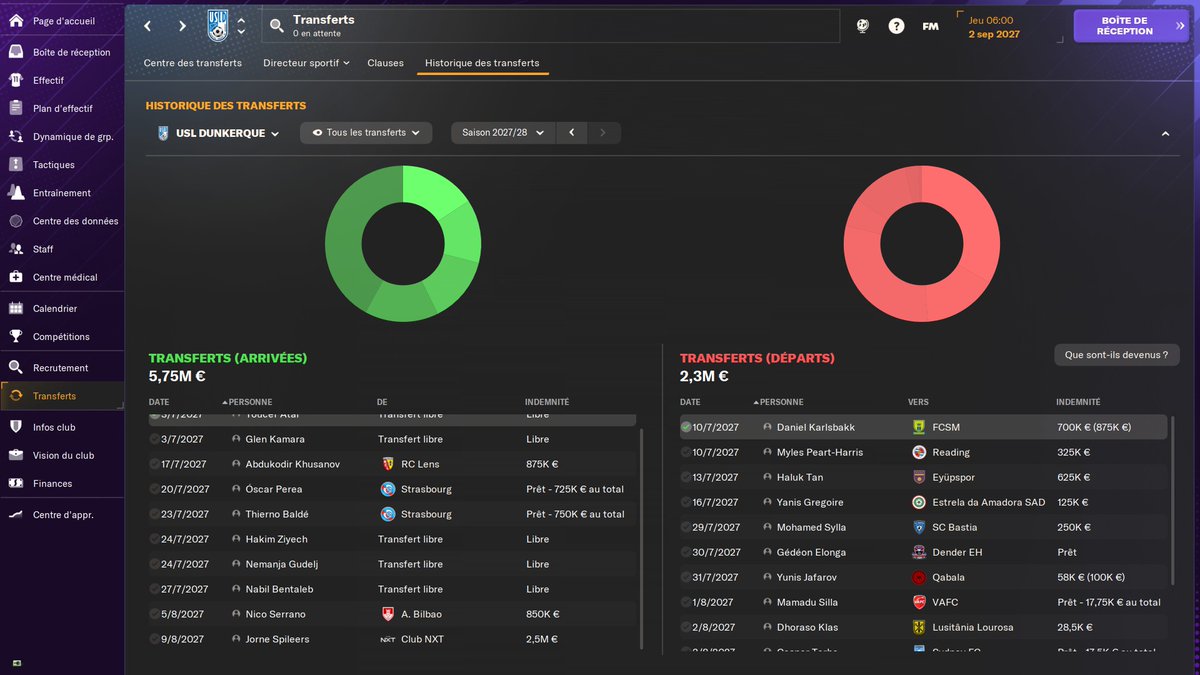The width and height of the screenshot is (1200, 675).
Task: Click the red departures donut chart
Action: [921, 243]
